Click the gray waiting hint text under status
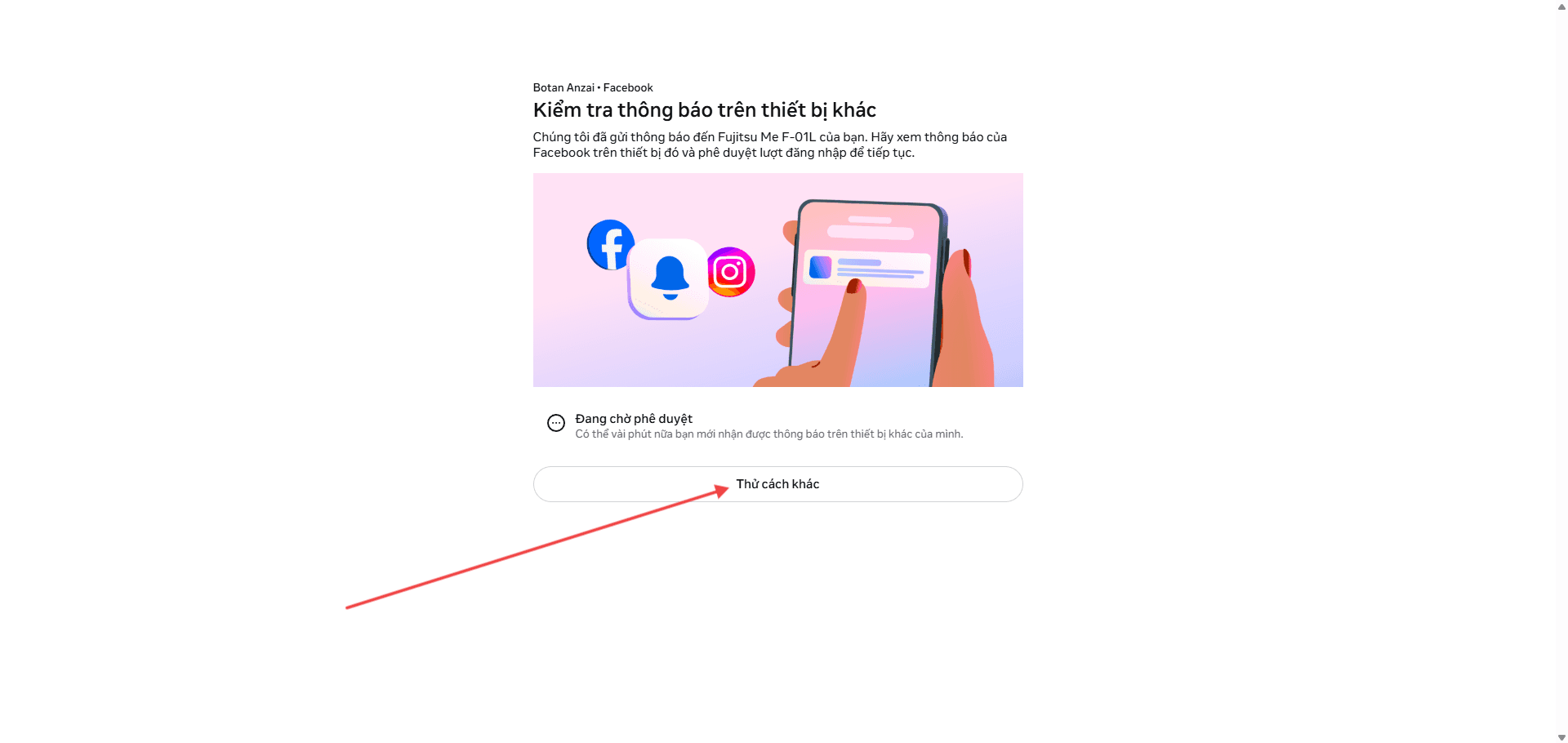1568x743 pixels. click(769, 434)
